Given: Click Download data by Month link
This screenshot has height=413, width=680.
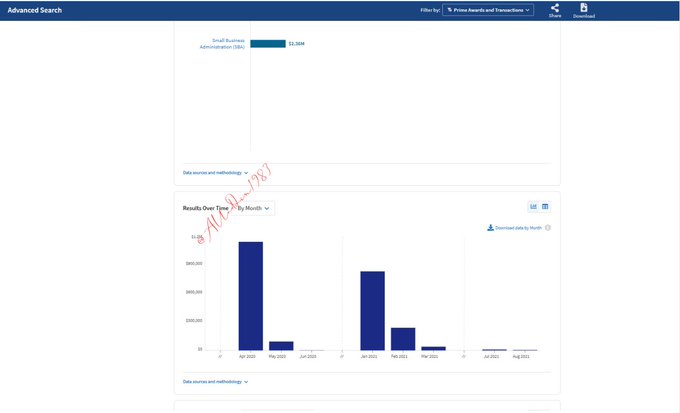Looking at the screenshot, I should (515, 228).
